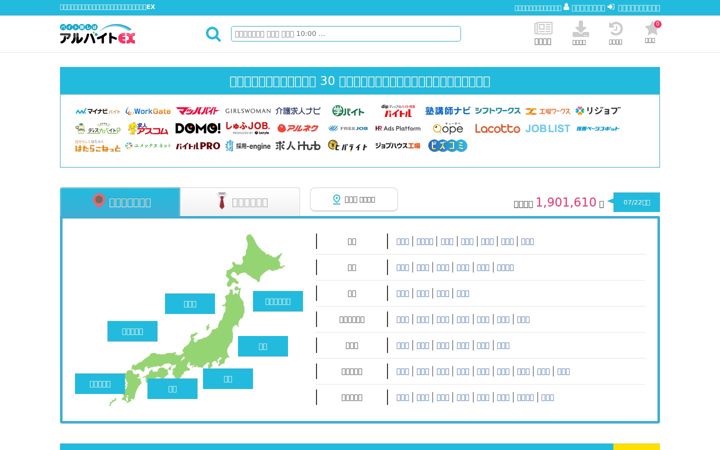720x450 pixels.
Task: Click the アルネク logo
Action: pos(298,129)
